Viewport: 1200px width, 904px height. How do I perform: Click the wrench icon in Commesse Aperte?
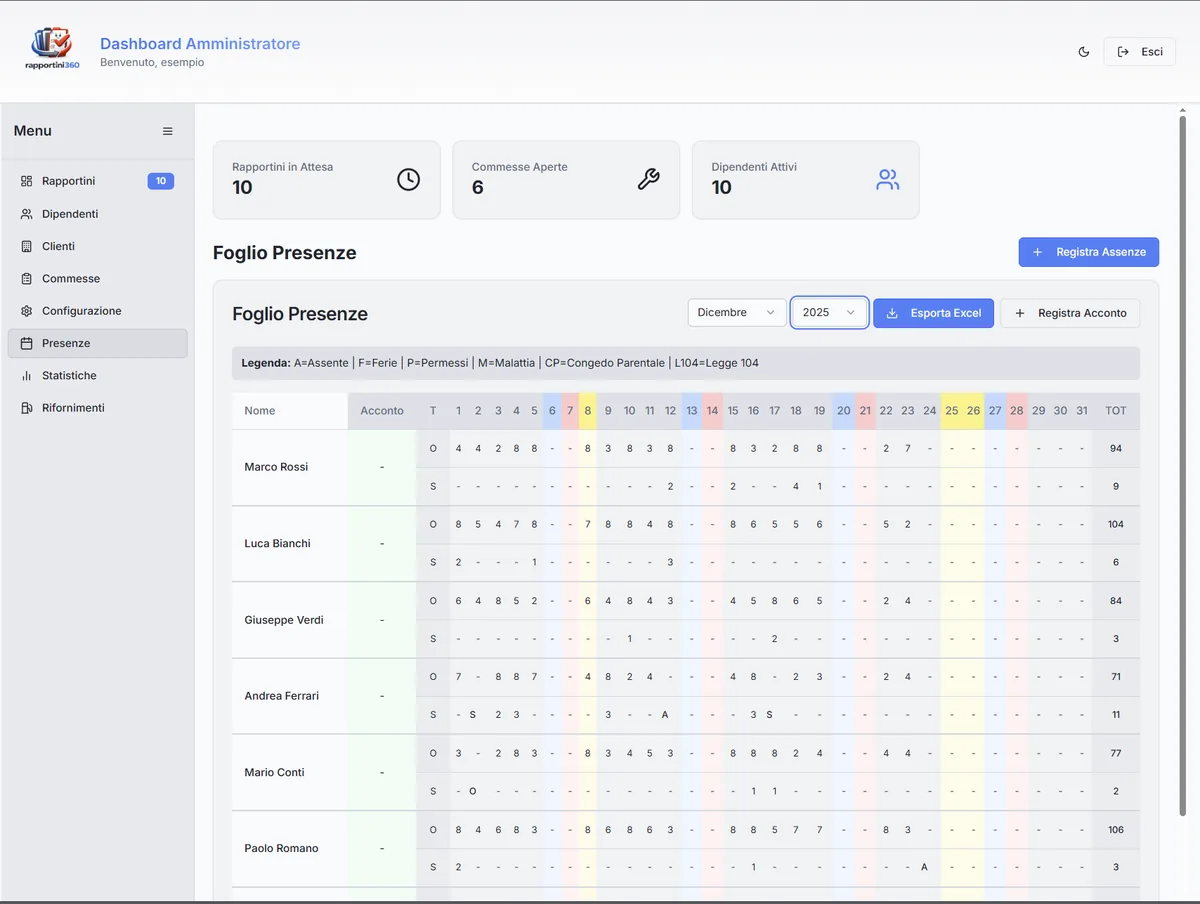coord(648,179)
